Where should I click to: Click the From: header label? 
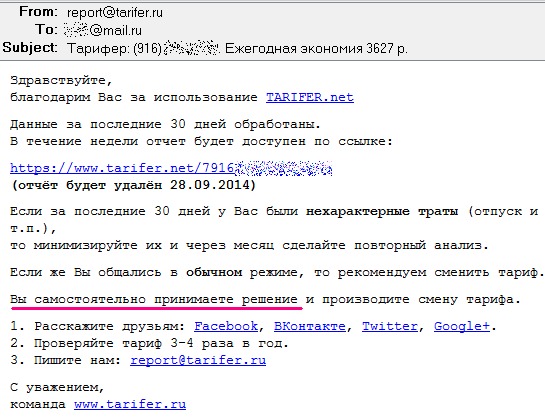coord(38,11)
